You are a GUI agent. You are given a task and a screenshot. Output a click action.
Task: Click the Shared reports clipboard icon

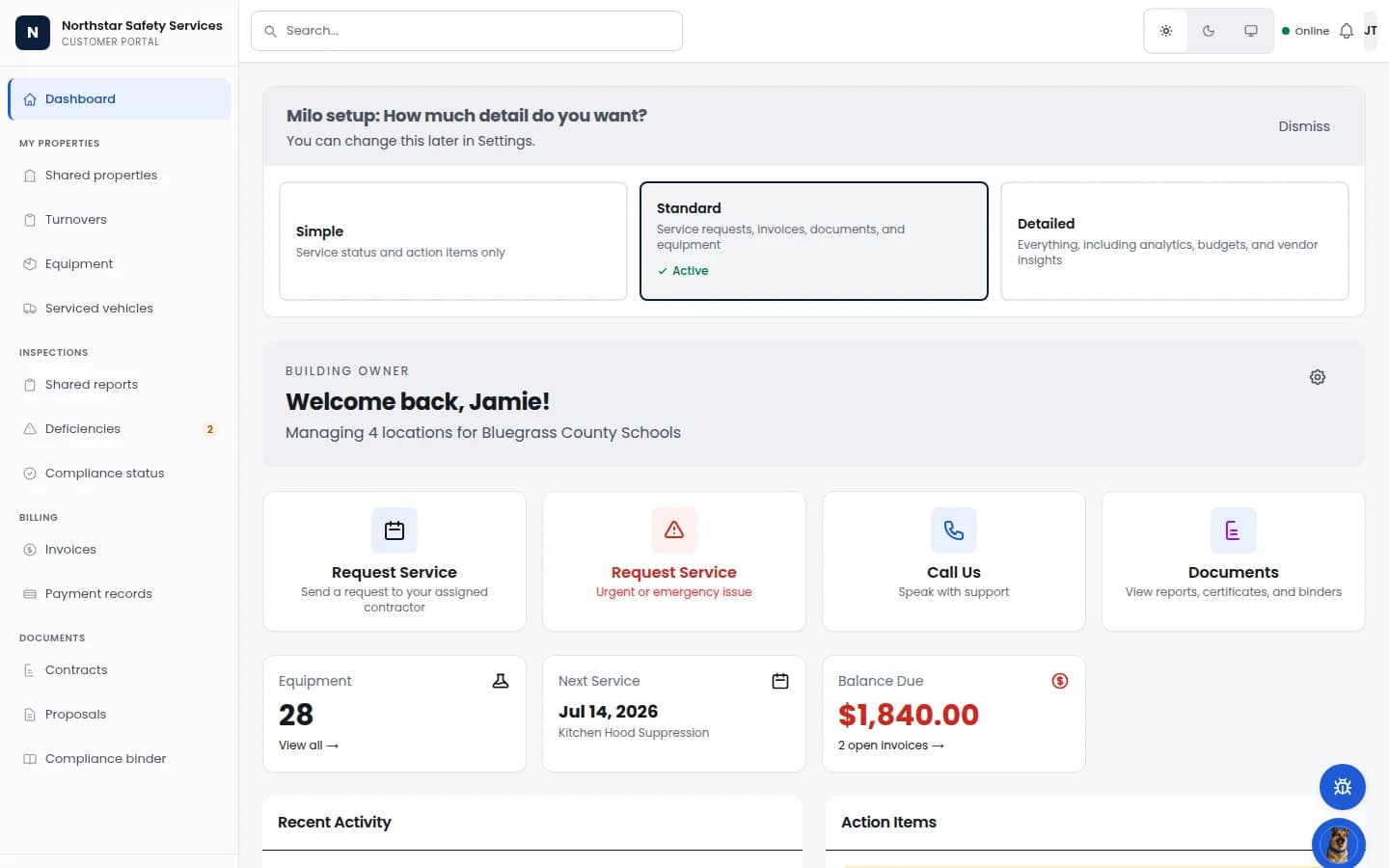[30, 385]
